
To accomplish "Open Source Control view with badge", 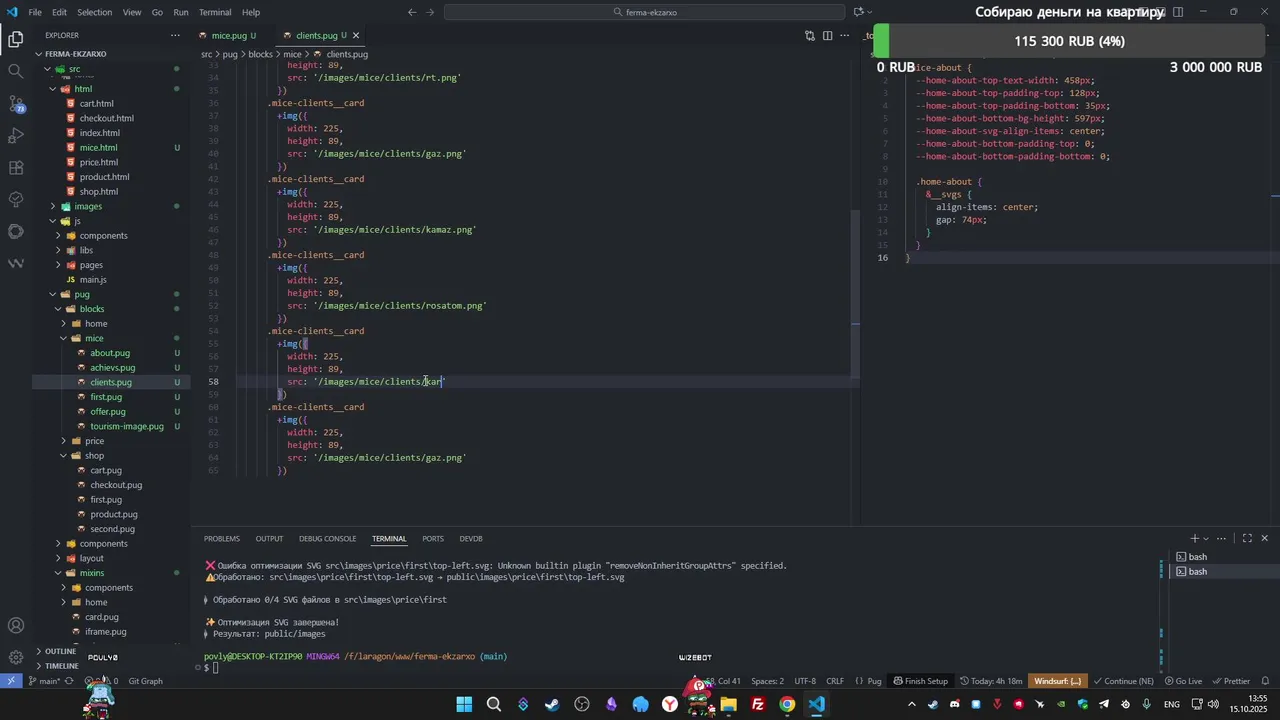I will pos(16,103).
